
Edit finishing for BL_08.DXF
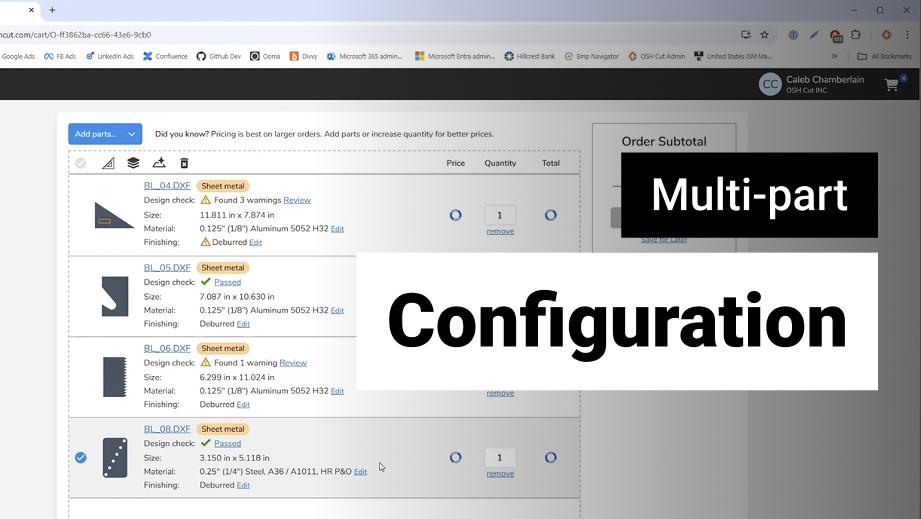[243, 486]
